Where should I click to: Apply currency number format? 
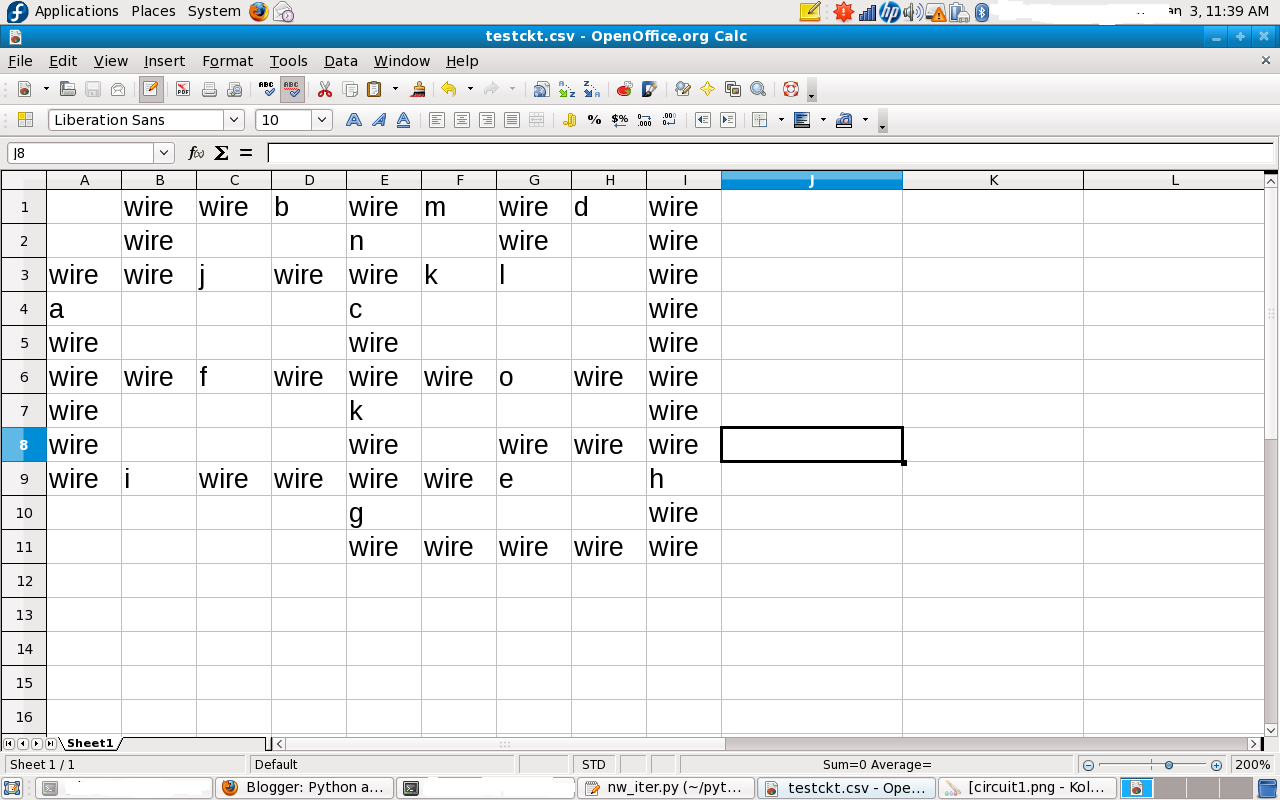[570, 120]
